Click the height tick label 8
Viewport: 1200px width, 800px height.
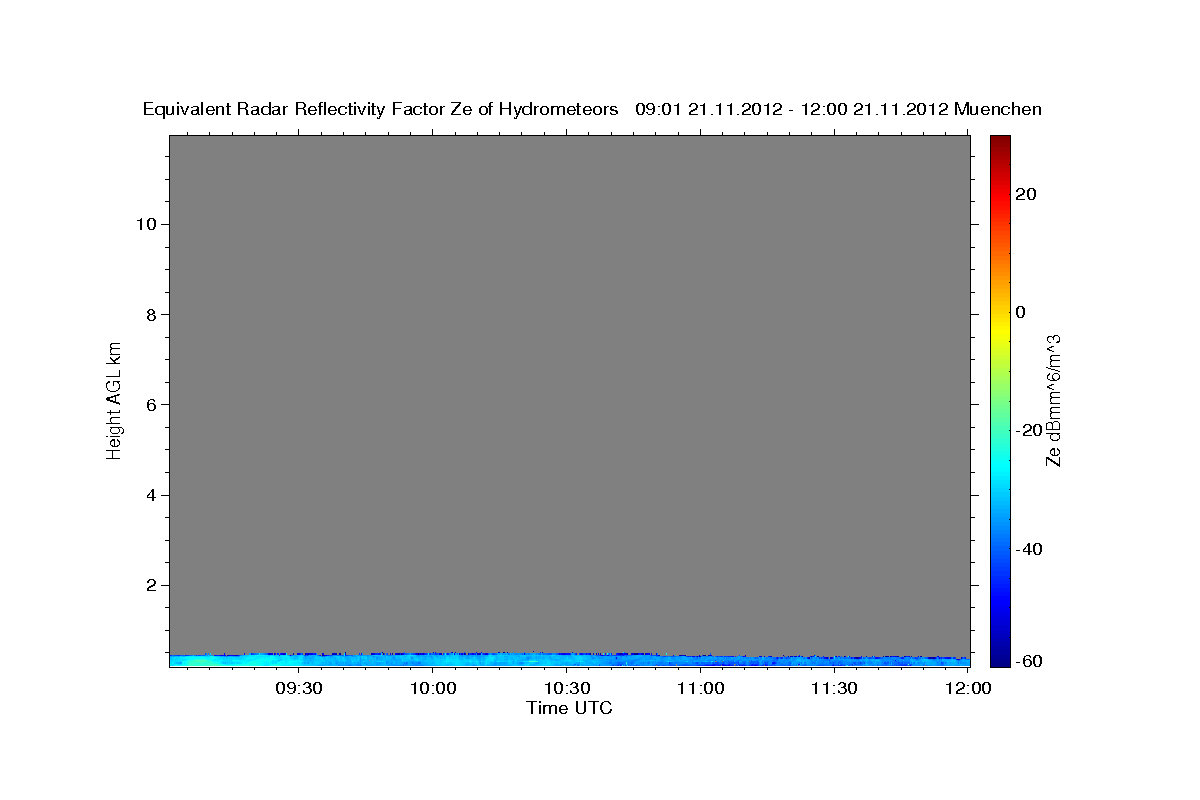152,315
